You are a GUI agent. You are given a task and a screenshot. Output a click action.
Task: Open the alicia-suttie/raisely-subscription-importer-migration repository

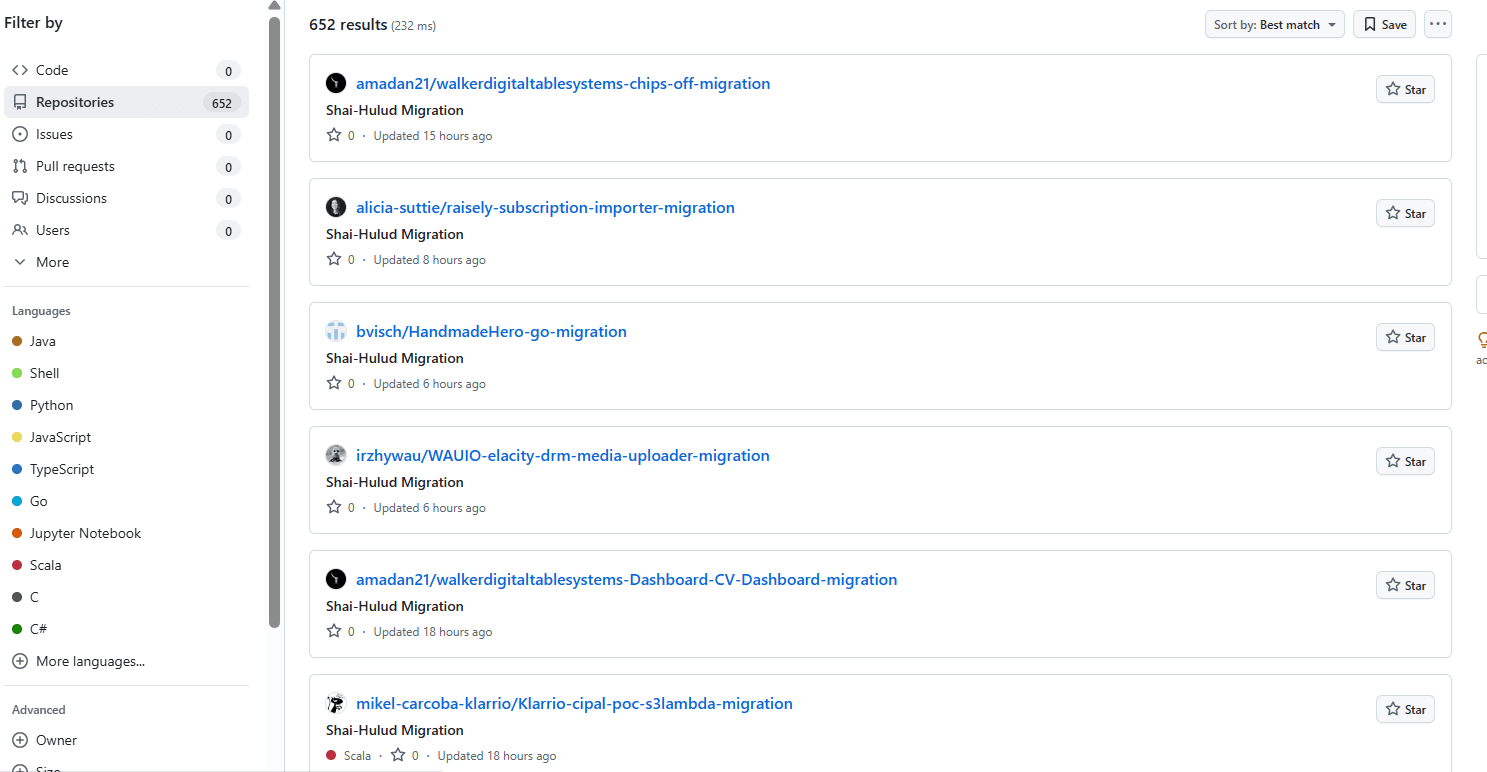point(545,208)
